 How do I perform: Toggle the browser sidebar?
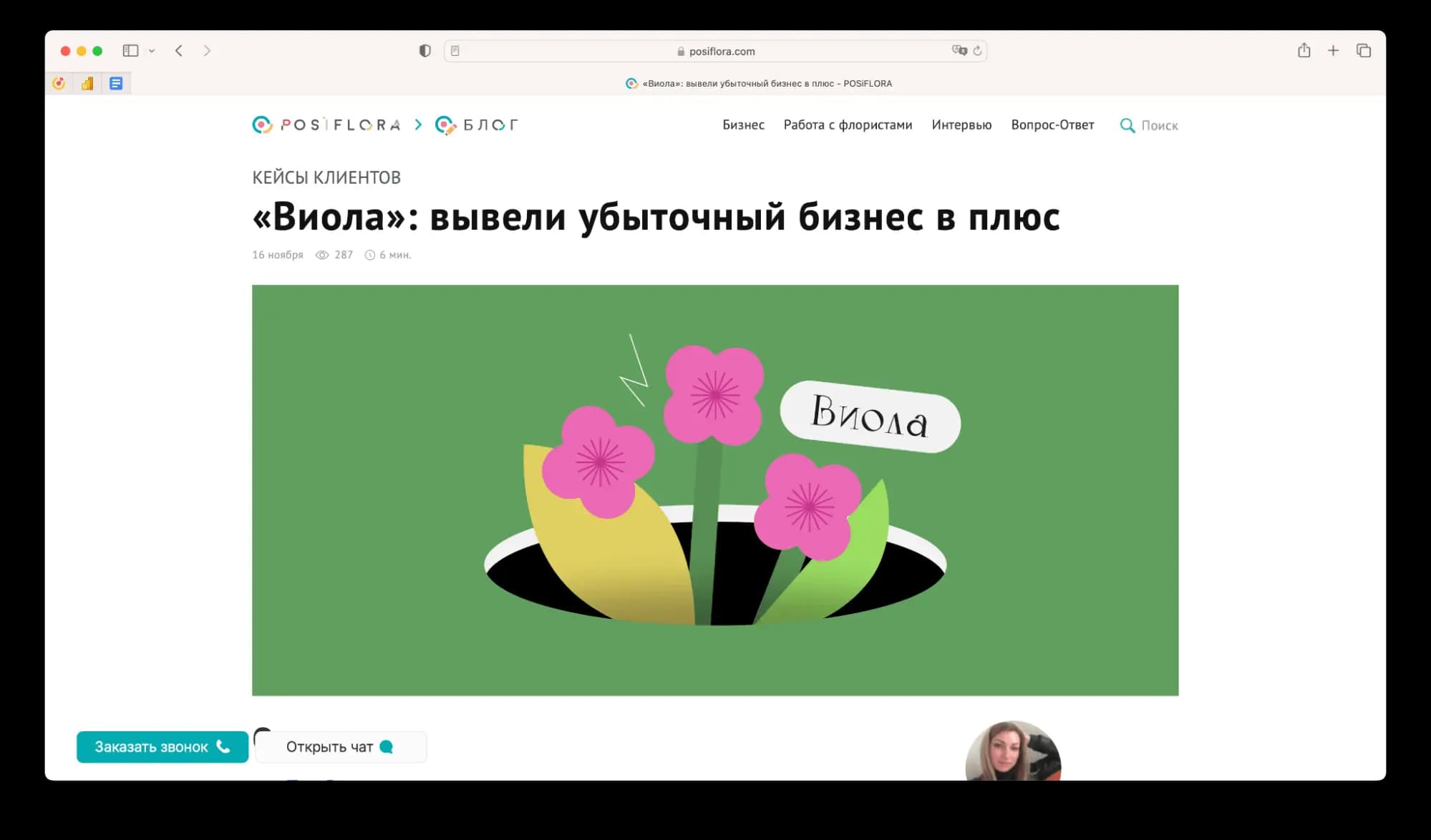131,51
